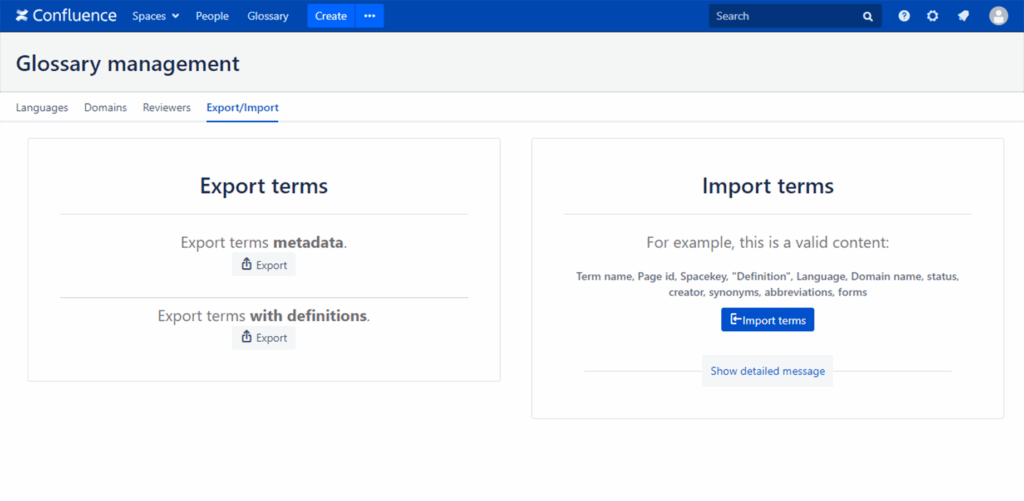Open the Glossary menu item

(268, 16)
